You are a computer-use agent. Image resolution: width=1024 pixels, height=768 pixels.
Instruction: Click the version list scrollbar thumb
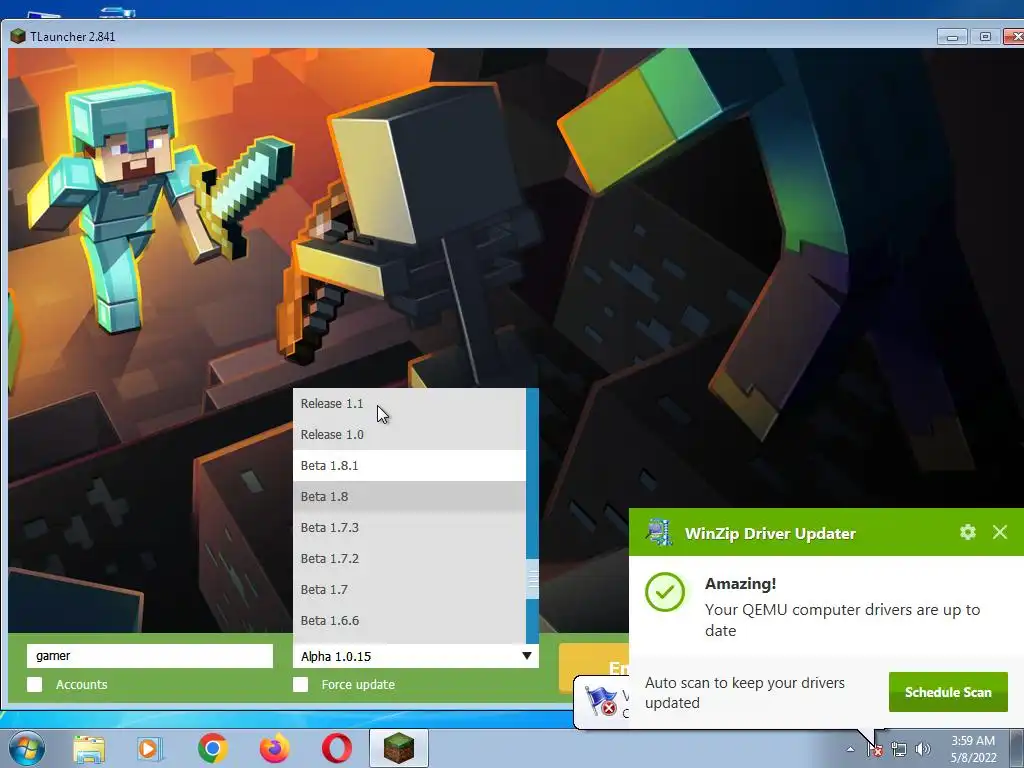532,579
